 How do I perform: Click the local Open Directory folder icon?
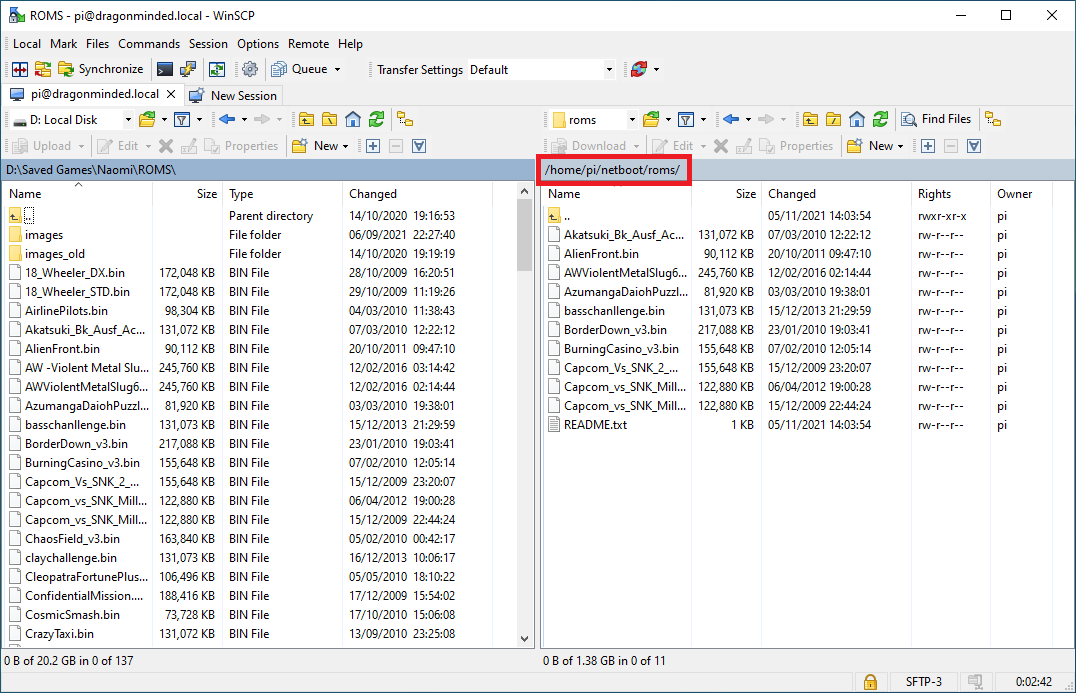tap(147, 120)
